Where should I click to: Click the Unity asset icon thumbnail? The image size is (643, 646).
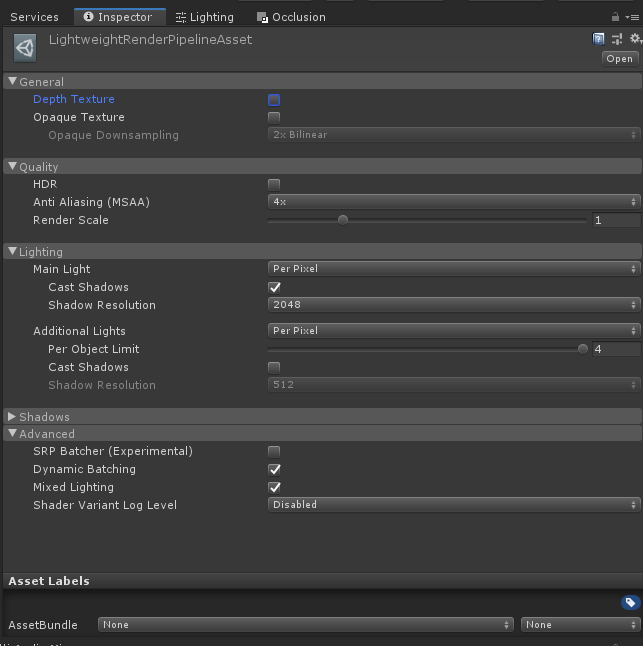tap(25, 48)
